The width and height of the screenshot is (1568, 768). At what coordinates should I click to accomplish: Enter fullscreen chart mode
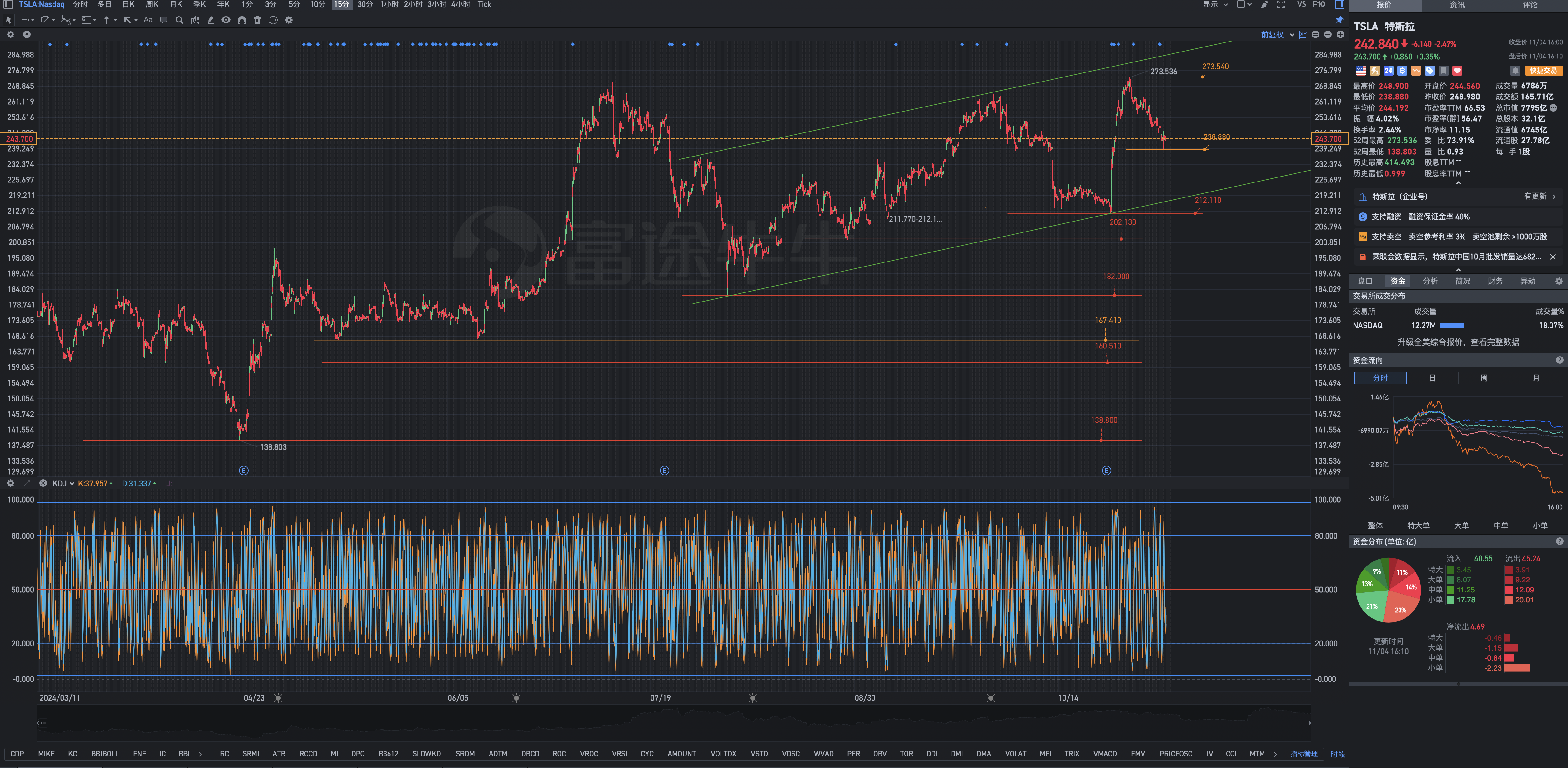click(x=1281, y=5)
